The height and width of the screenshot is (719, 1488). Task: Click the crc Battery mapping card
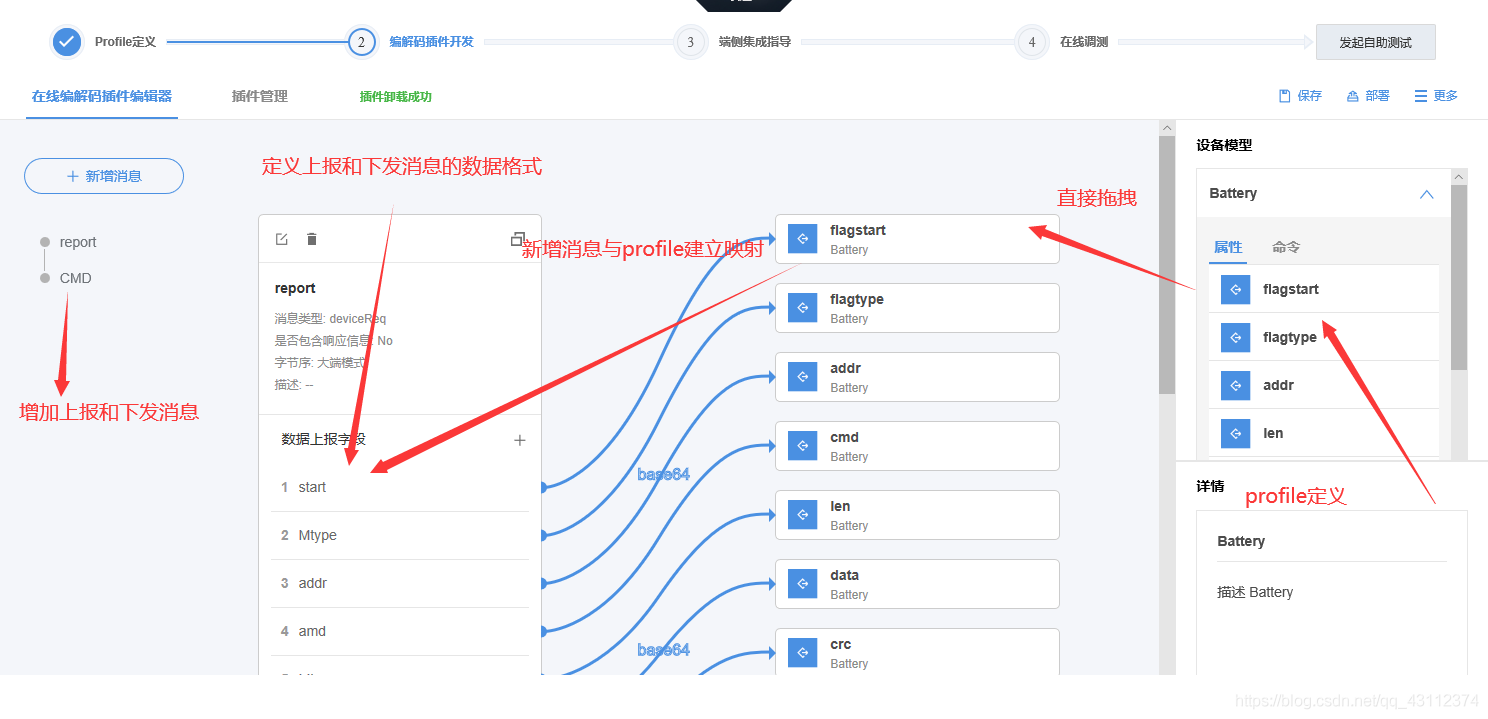pos(917,651)
